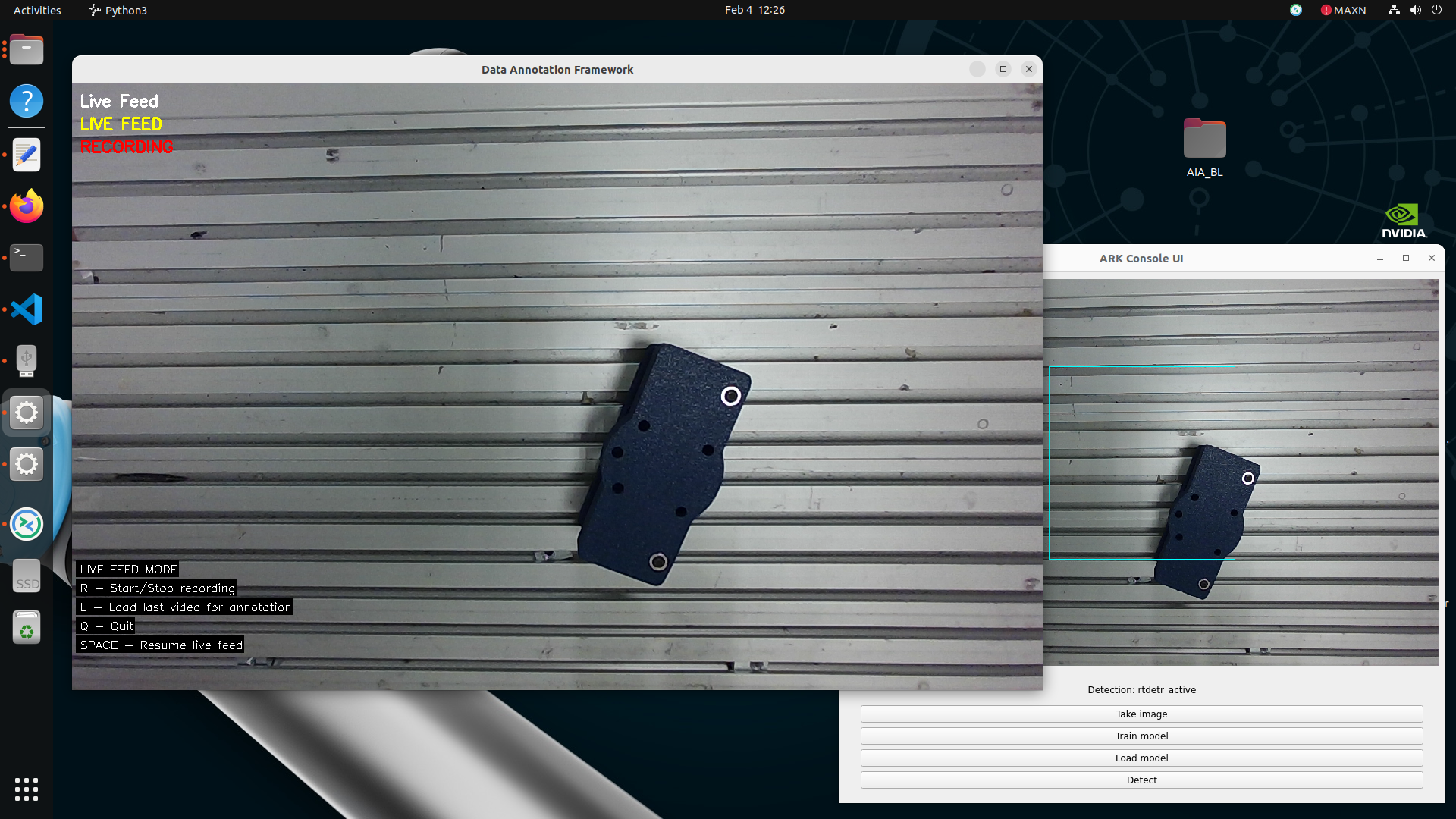
Task: Open the teal circular app icon in dock
Action: point(27,524)
